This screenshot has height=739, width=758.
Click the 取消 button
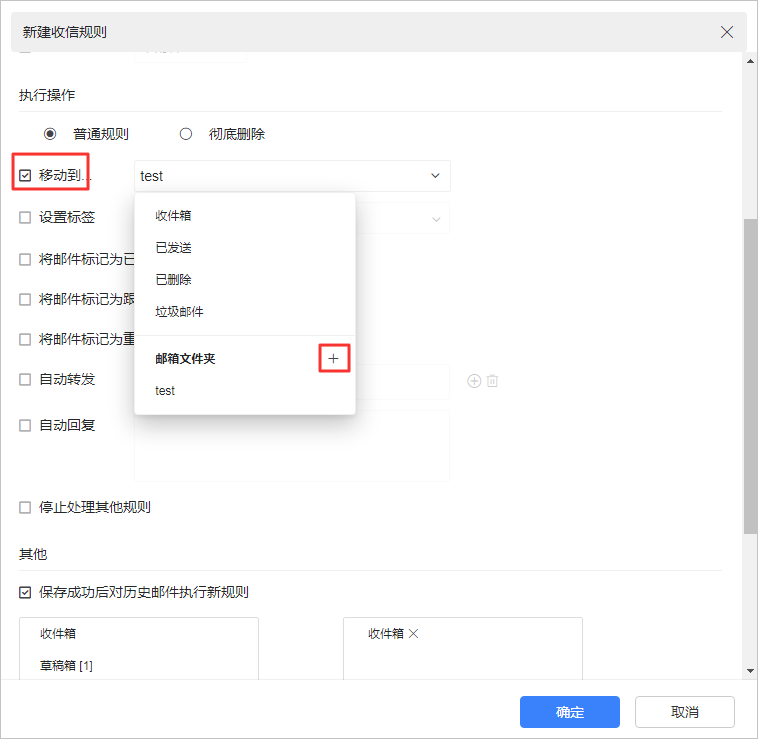click(685, 712)
